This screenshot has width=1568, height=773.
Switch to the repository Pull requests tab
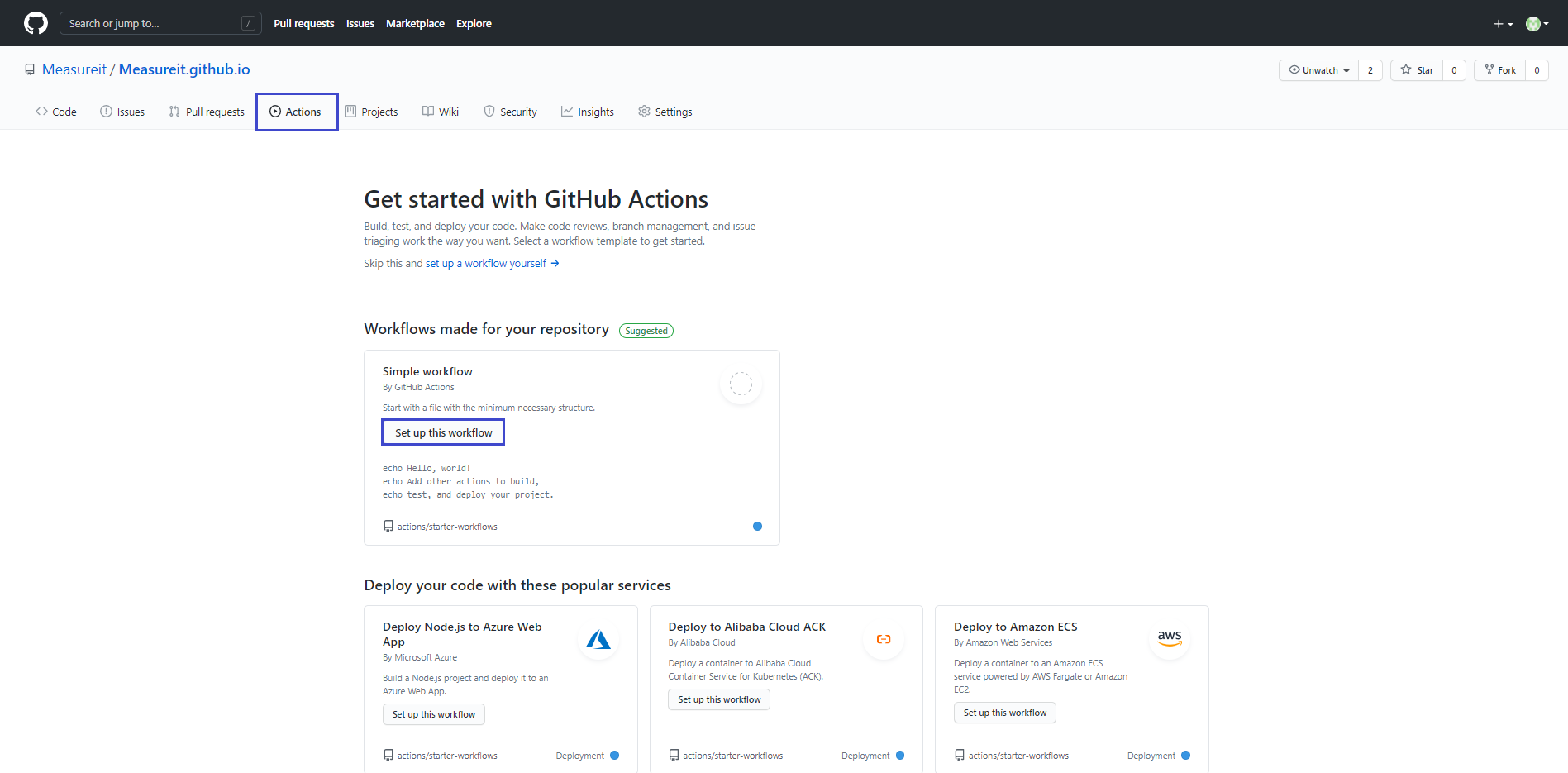pyautogui.click(x=207, y=112)
